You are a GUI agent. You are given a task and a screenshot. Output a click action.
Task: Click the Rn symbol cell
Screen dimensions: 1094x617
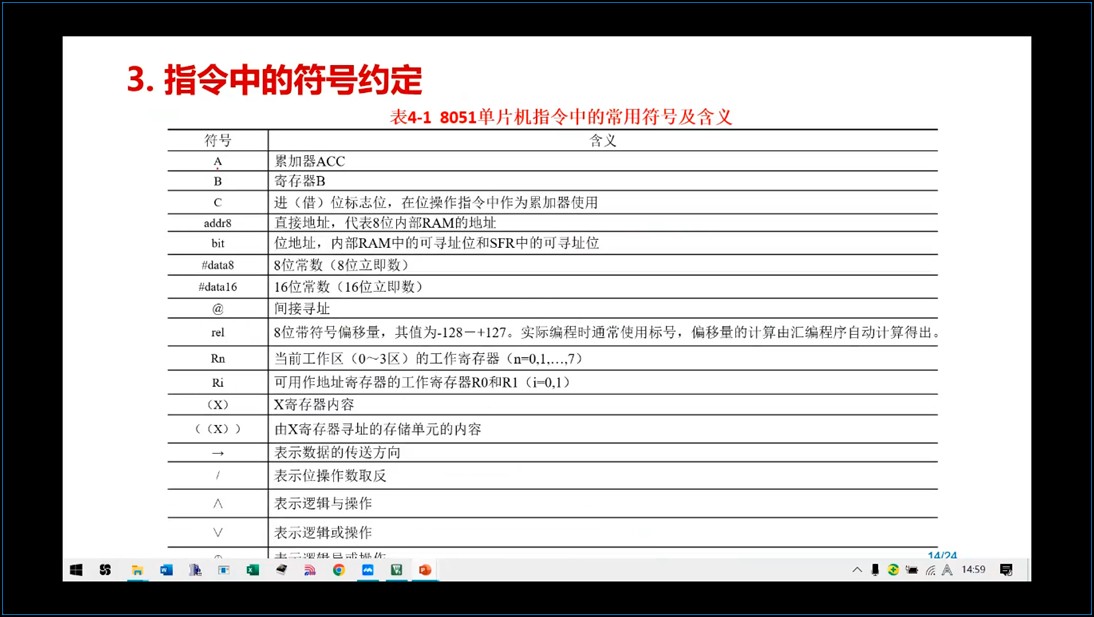coord(218,359)
